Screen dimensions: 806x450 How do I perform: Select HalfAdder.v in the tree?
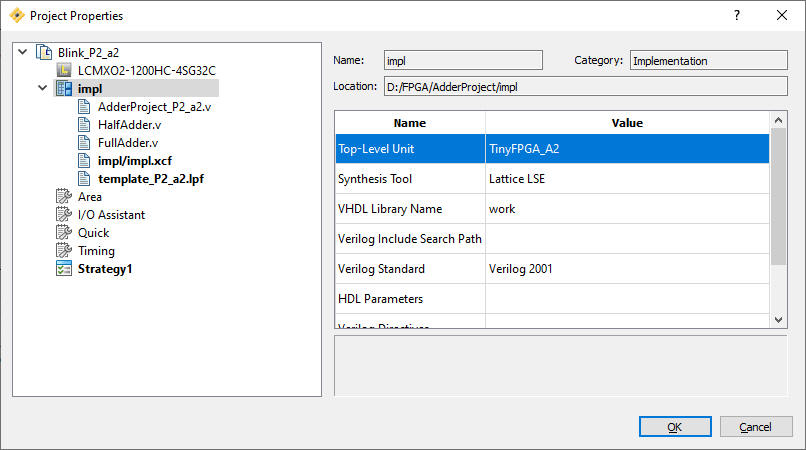[130, 124]
